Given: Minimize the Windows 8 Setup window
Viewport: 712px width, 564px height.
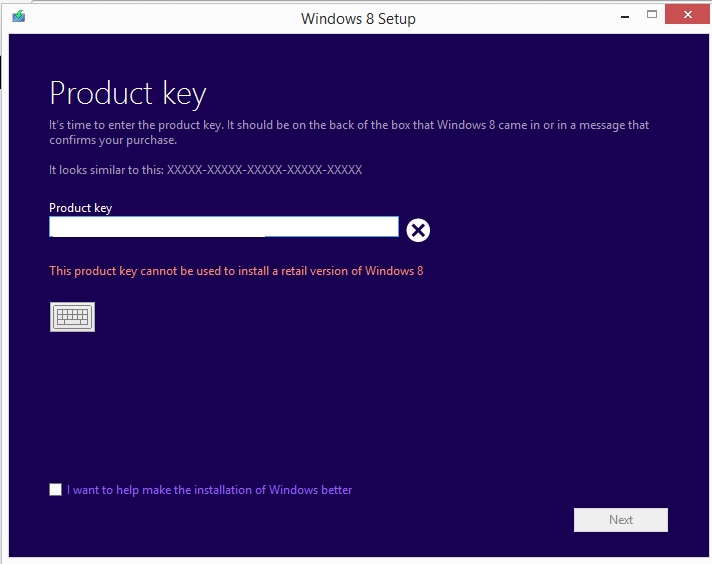Looking at the screenshot, I should (x=625, y=17).
